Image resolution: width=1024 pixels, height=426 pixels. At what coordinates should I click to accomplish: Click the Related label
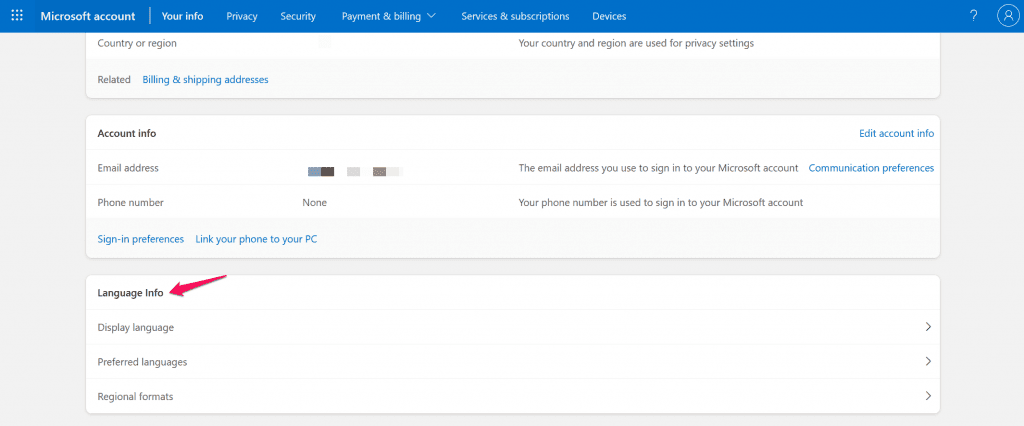pyautogui.click(x=114, y=80)
